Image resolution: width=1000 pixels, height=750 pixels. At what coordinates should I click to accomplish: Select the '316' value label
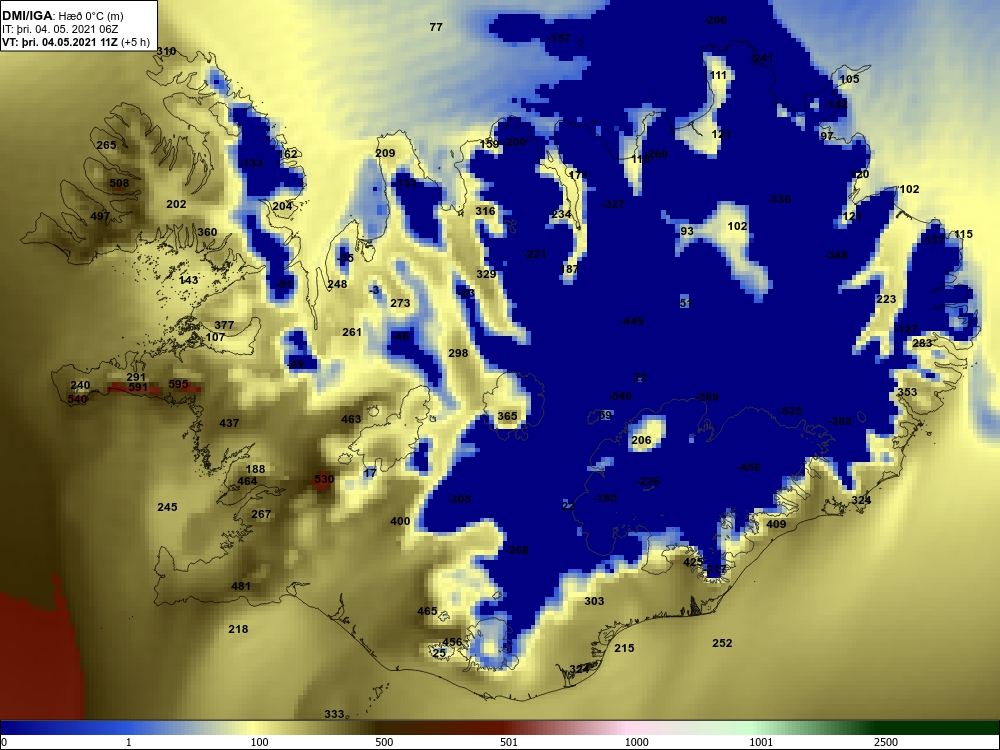(x=485, y=211)
